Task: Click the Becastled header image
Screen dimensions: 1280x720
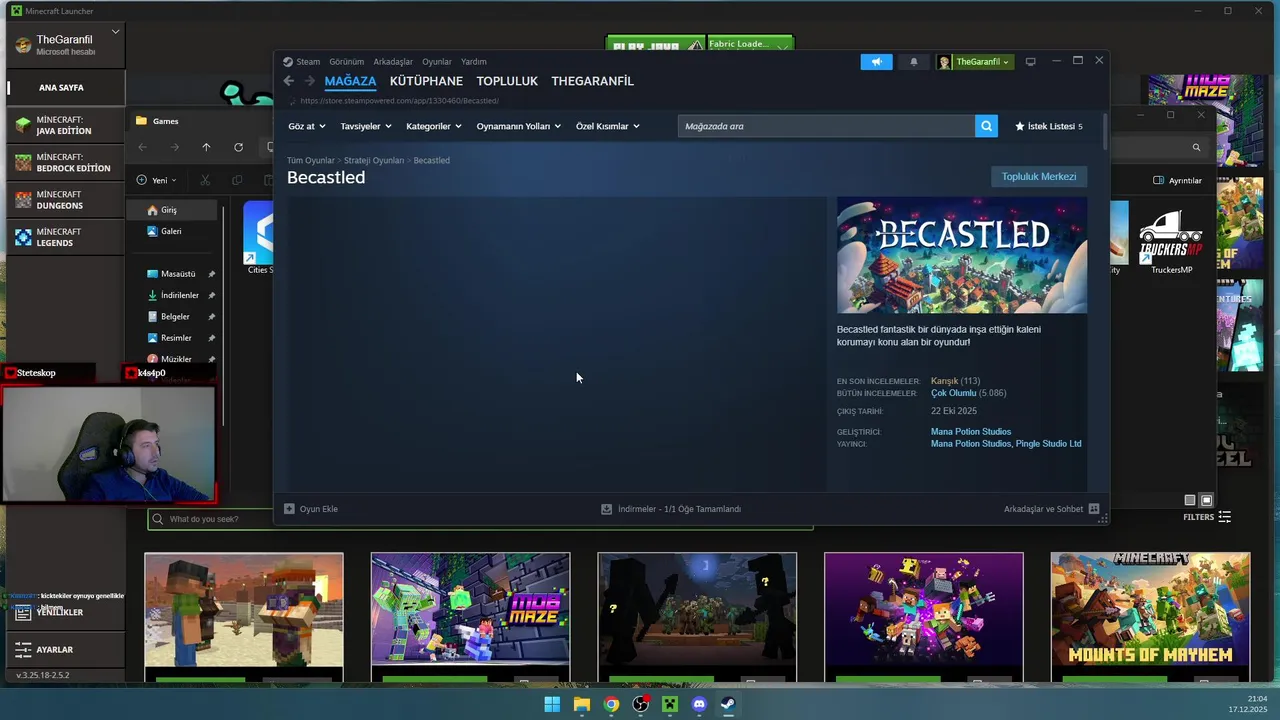Action: tap(962, 255)
